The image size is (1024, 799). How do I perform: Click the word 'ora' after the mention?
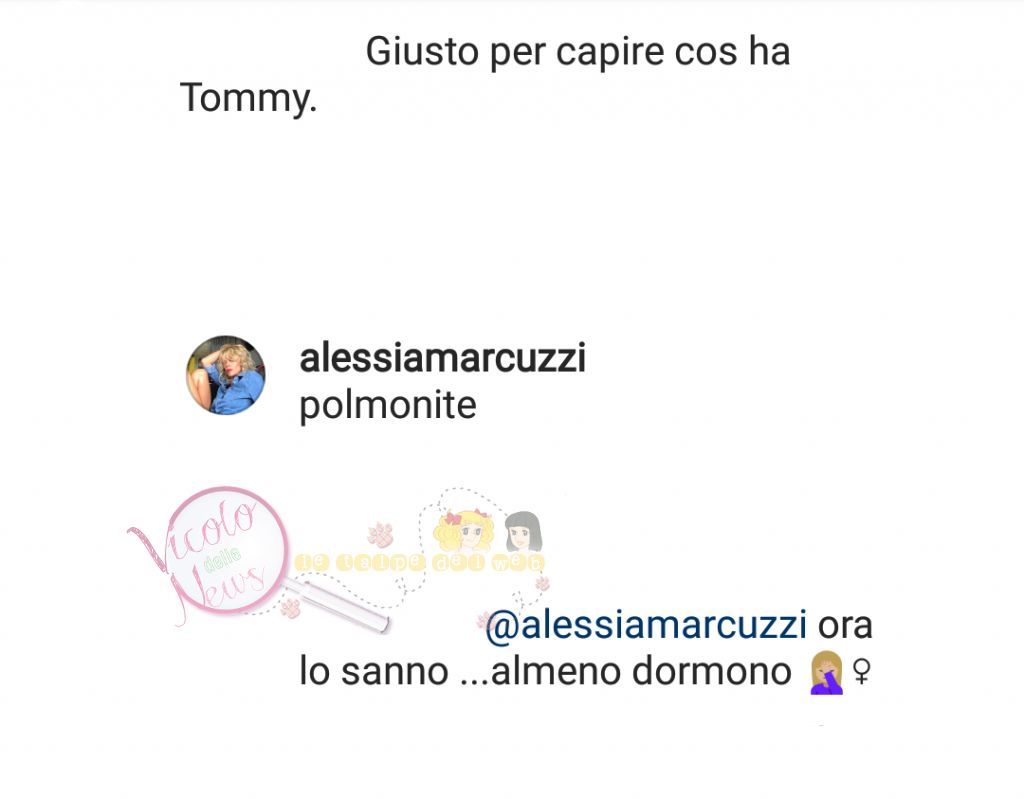click(x=845, y=626)
